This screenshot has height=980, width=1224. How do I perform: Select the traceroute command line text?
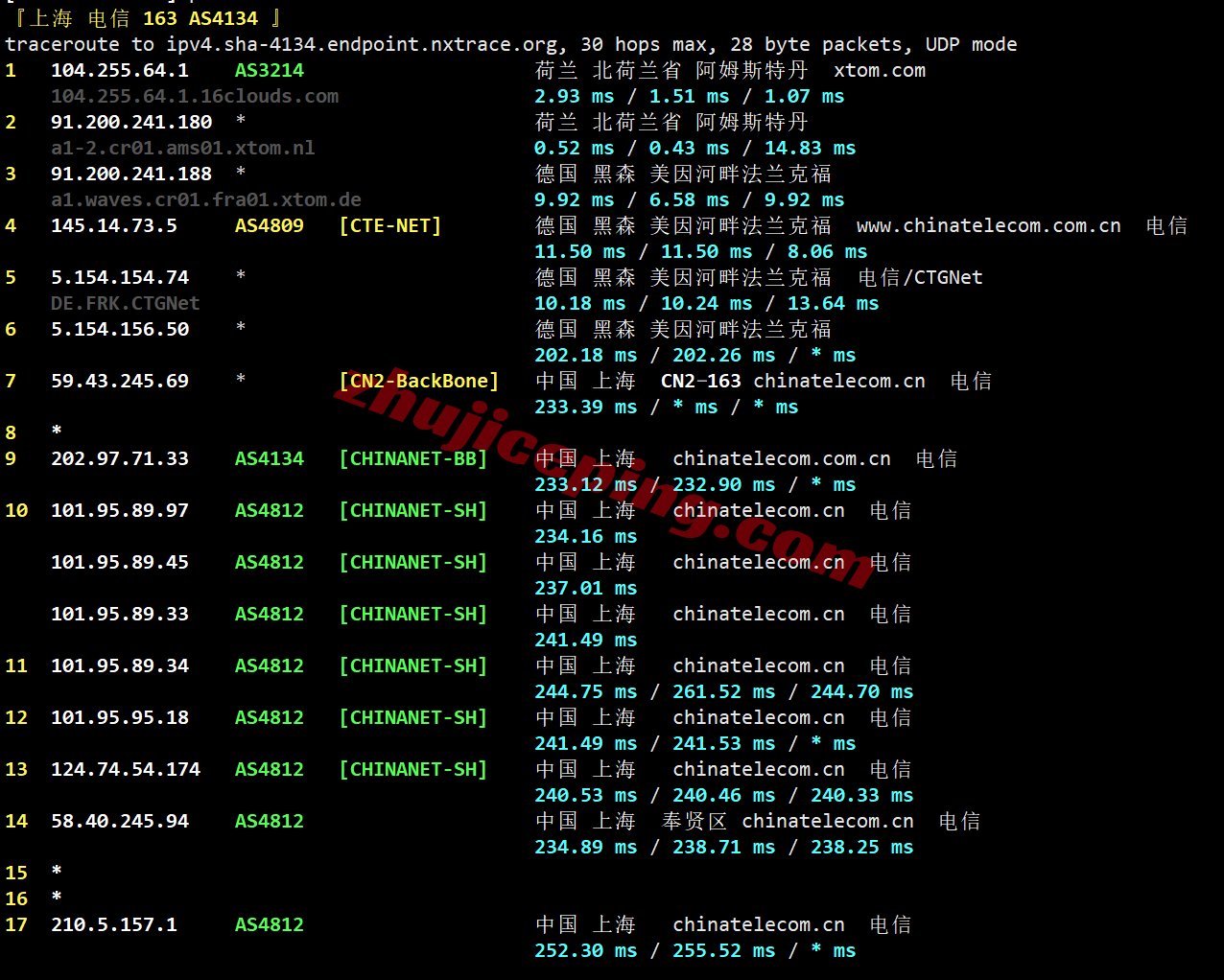click(511, 45)
